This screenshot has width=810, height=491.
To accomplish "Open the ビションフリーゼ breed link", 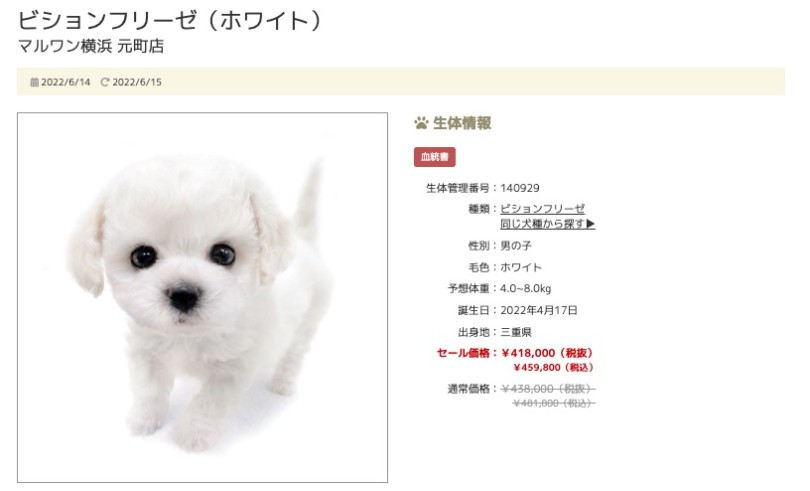I will (x=542, y=209).
